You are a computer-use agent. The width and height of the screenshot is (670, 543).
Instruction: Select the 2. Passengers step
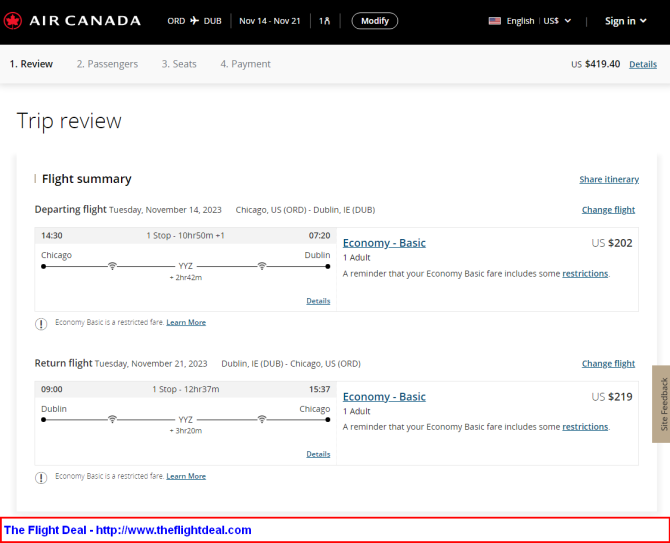107,64
